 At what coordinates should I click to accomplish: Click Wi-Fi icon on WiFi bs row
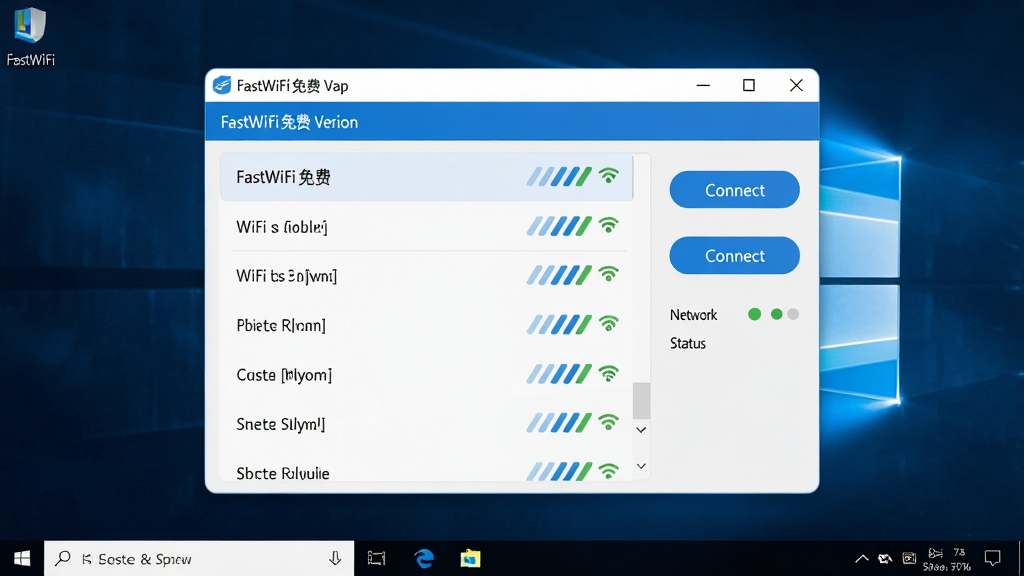pos(609,274)
